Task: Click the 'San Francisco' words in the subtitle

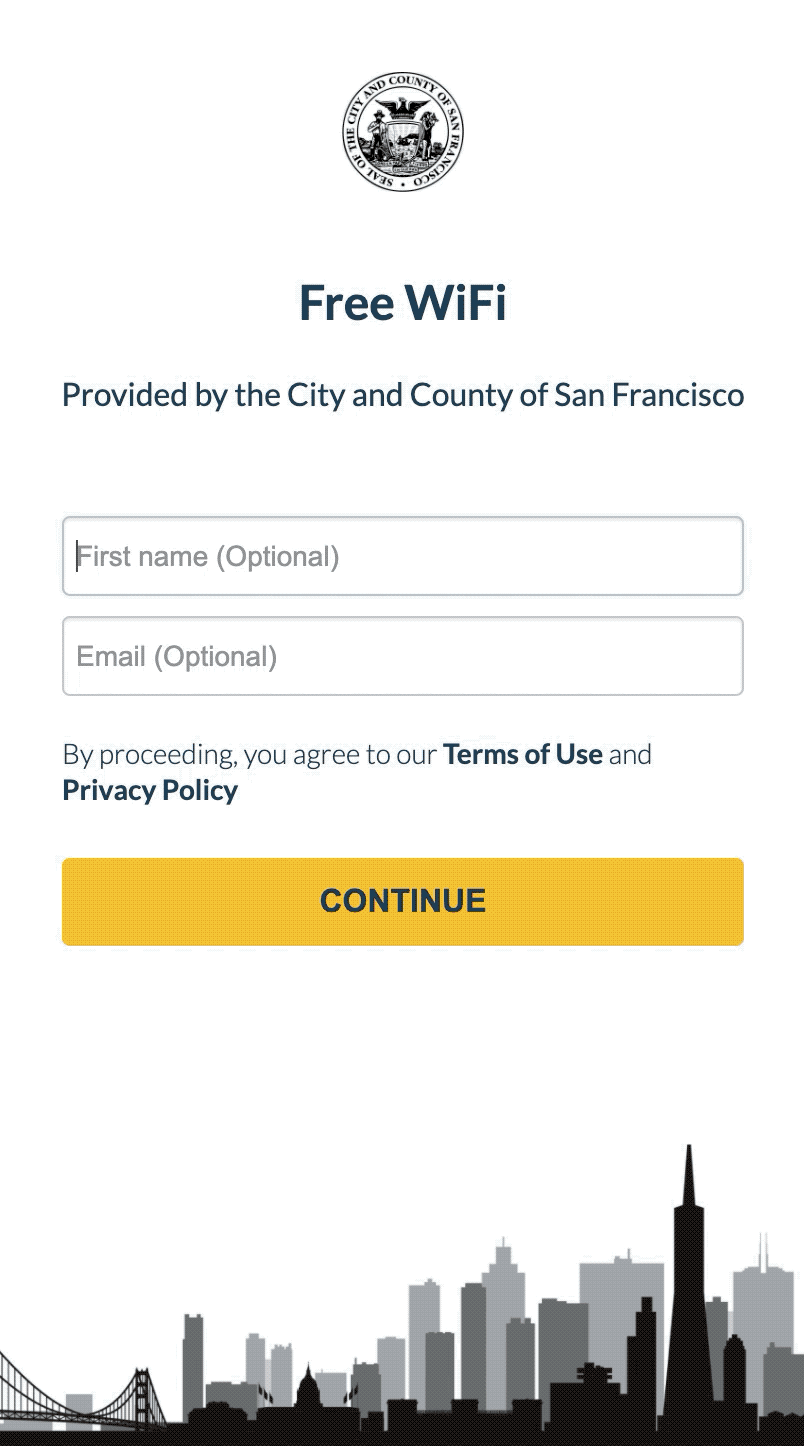Action: pos(650,395)
